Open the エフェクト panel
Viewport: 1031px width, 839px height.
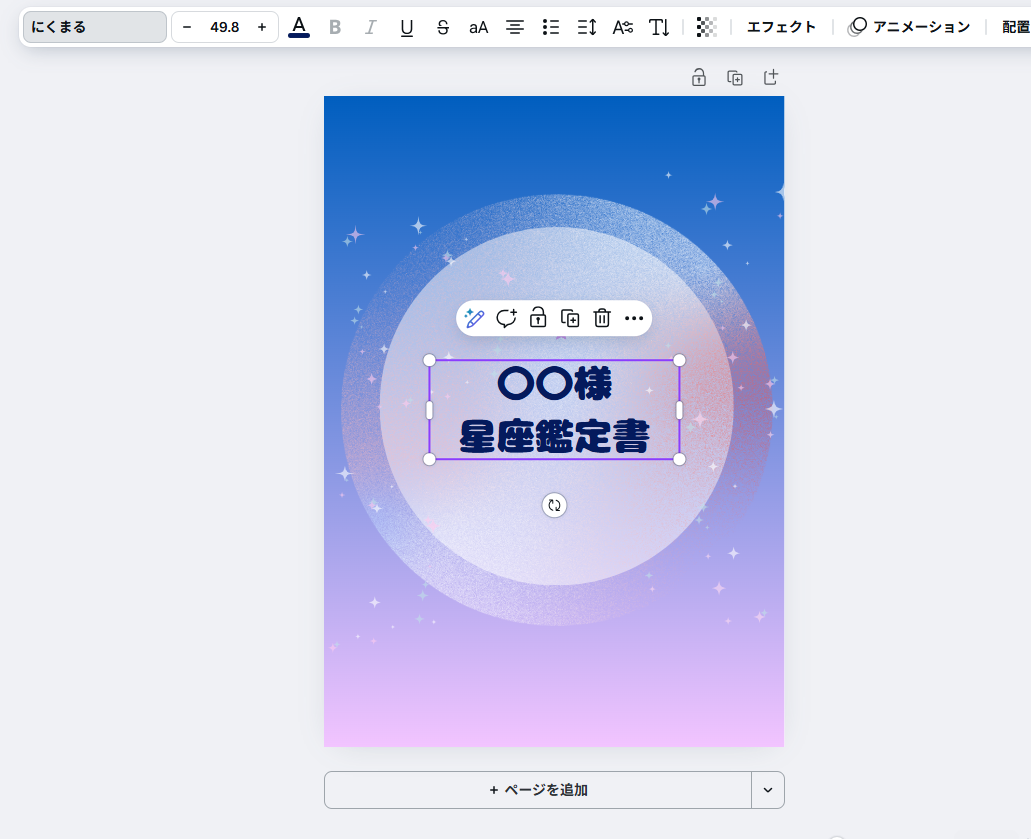pyautogui.click(x=781, y=27)
